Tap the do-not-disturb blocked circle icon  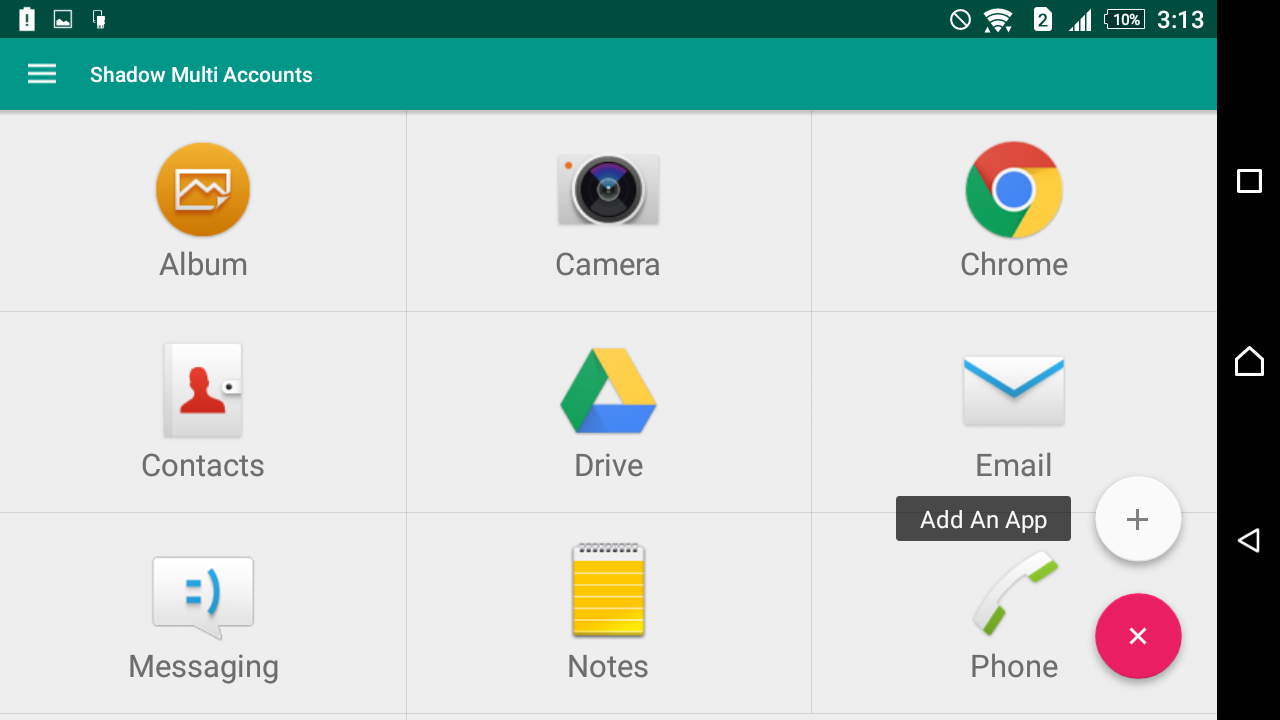960,19
